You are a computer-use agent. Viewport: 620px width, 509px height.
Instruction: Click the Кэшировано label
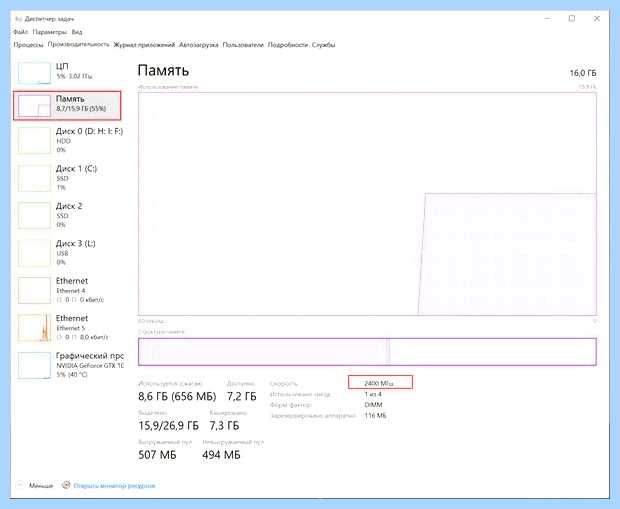(x=228, y=413)
